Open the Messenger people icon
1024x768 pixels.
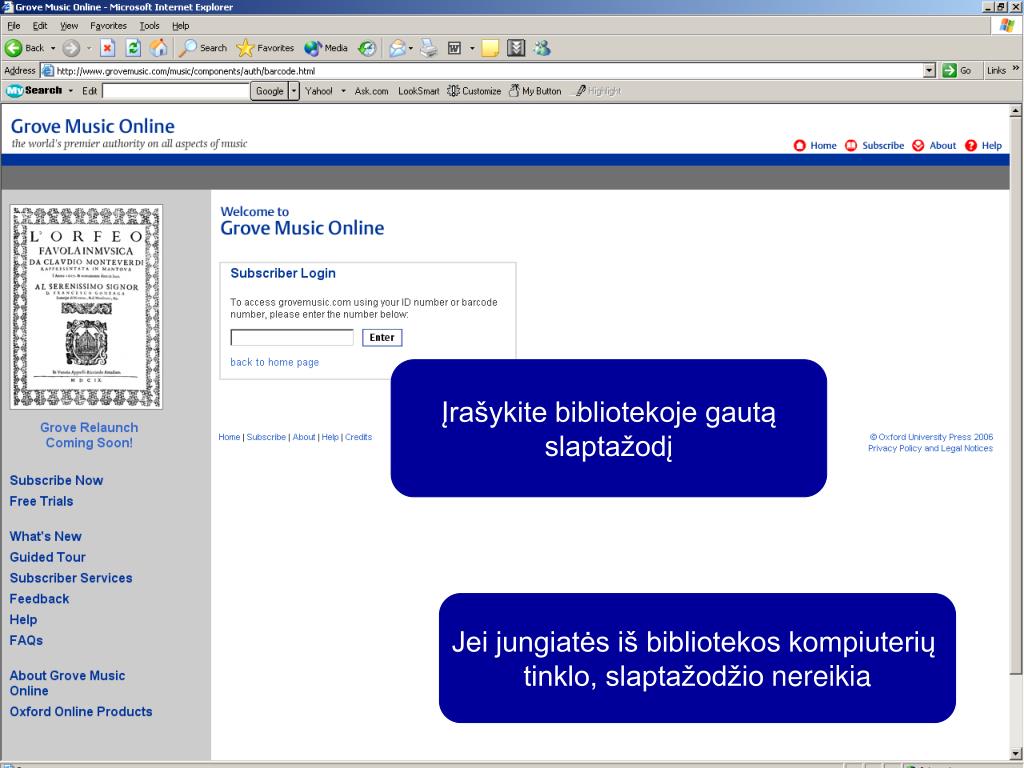[x=542, y=48]
